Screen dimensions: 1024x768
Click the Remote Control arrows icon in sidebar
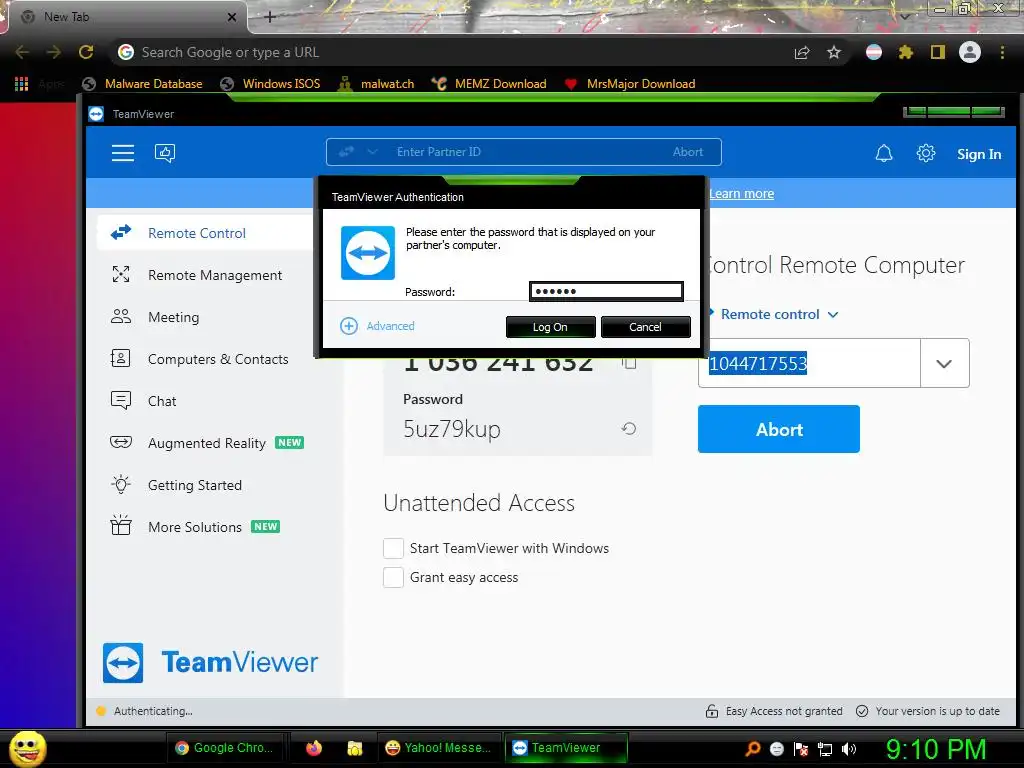pos(121,232)
